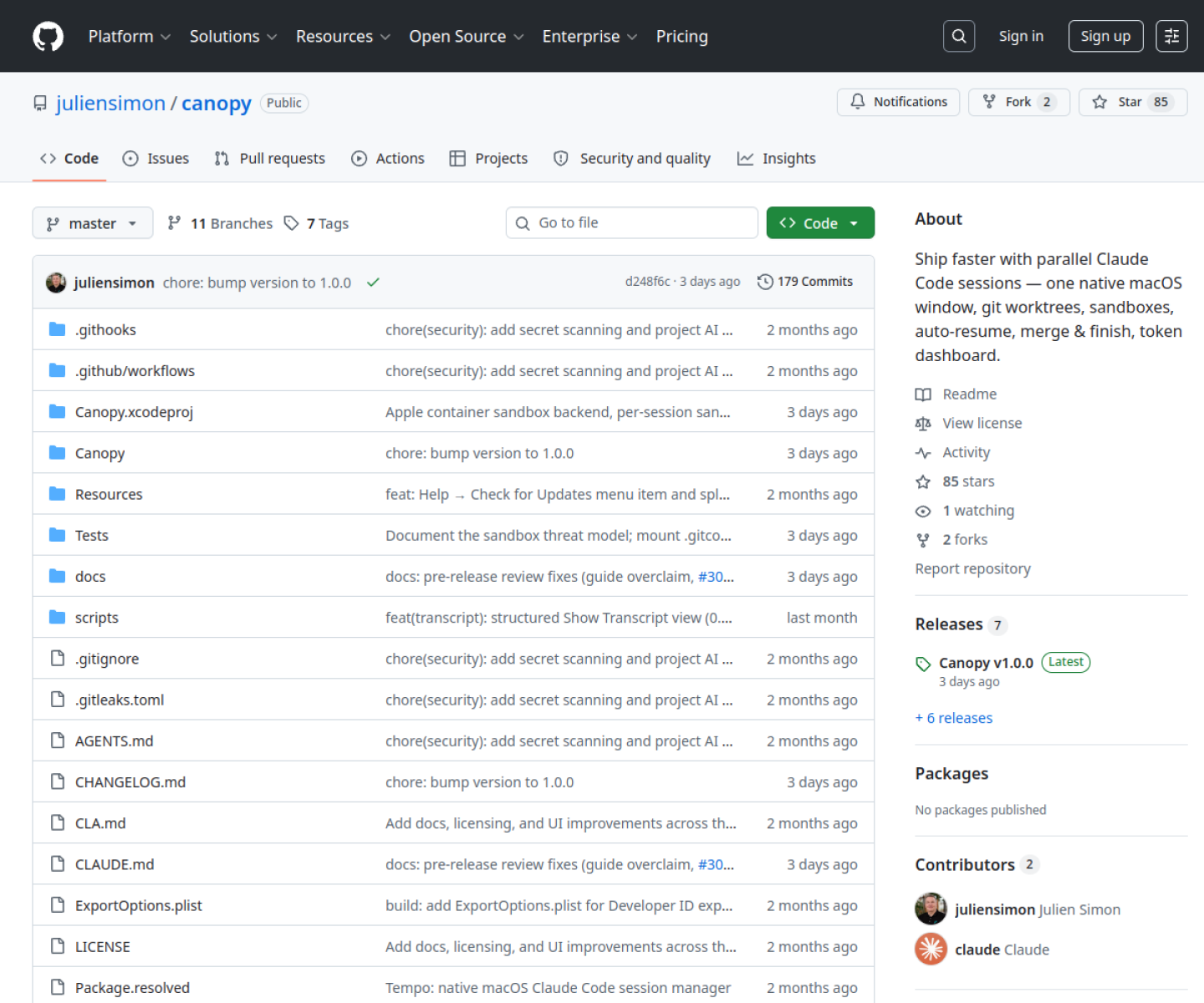Expand the Solutions menu
Screen dimensions: 1204x1003
click(x=232, y=37)
